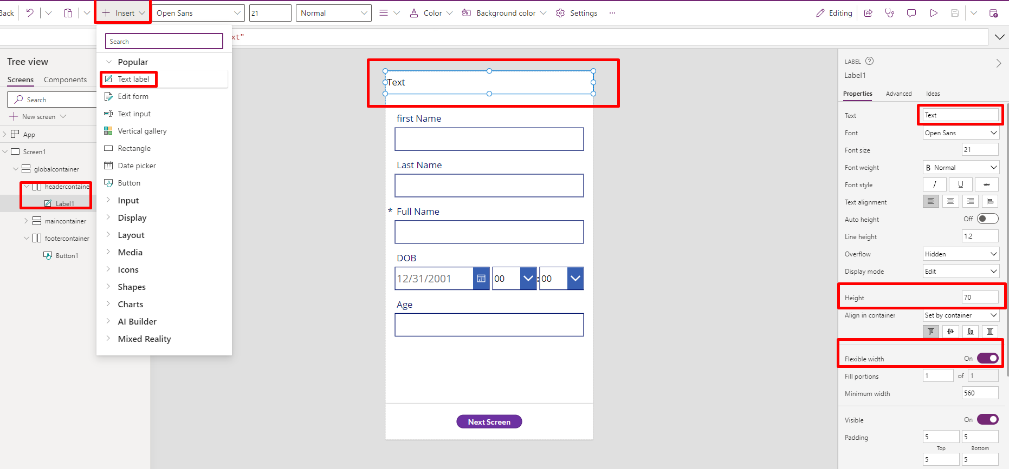Click New screen in Tree view
Image resolution: width=1009 pixels, height=469 pixels.
pyautogui.click(x=37, y=116)
